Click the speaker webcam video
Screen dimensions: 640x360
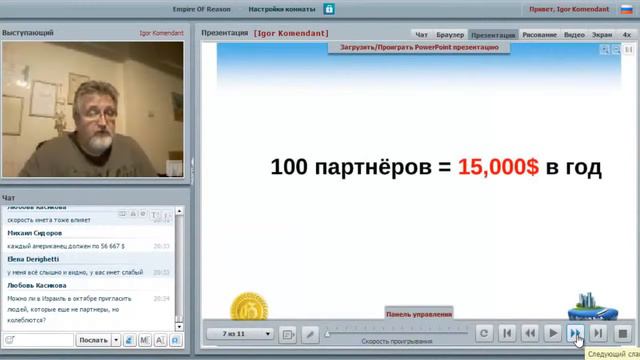coord(93,109)
